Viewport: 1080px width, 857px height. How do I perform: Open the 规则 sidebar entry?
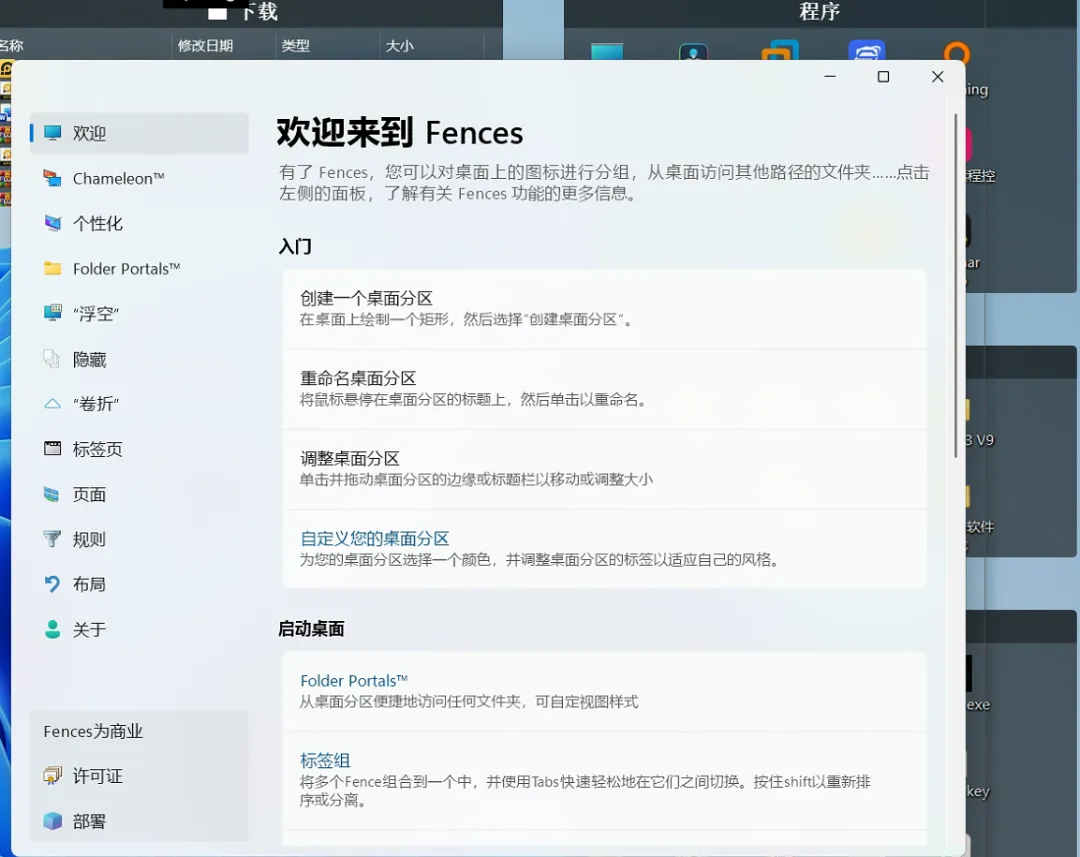click(x=89, y=539)
